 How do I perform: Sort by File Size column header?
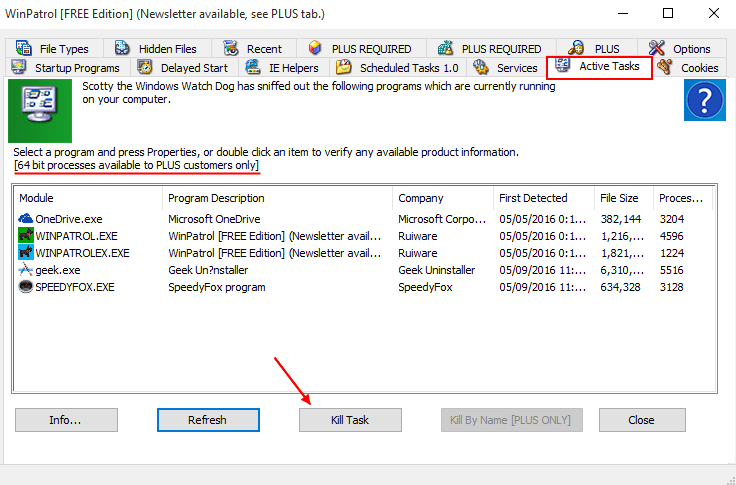pos(624,198)
